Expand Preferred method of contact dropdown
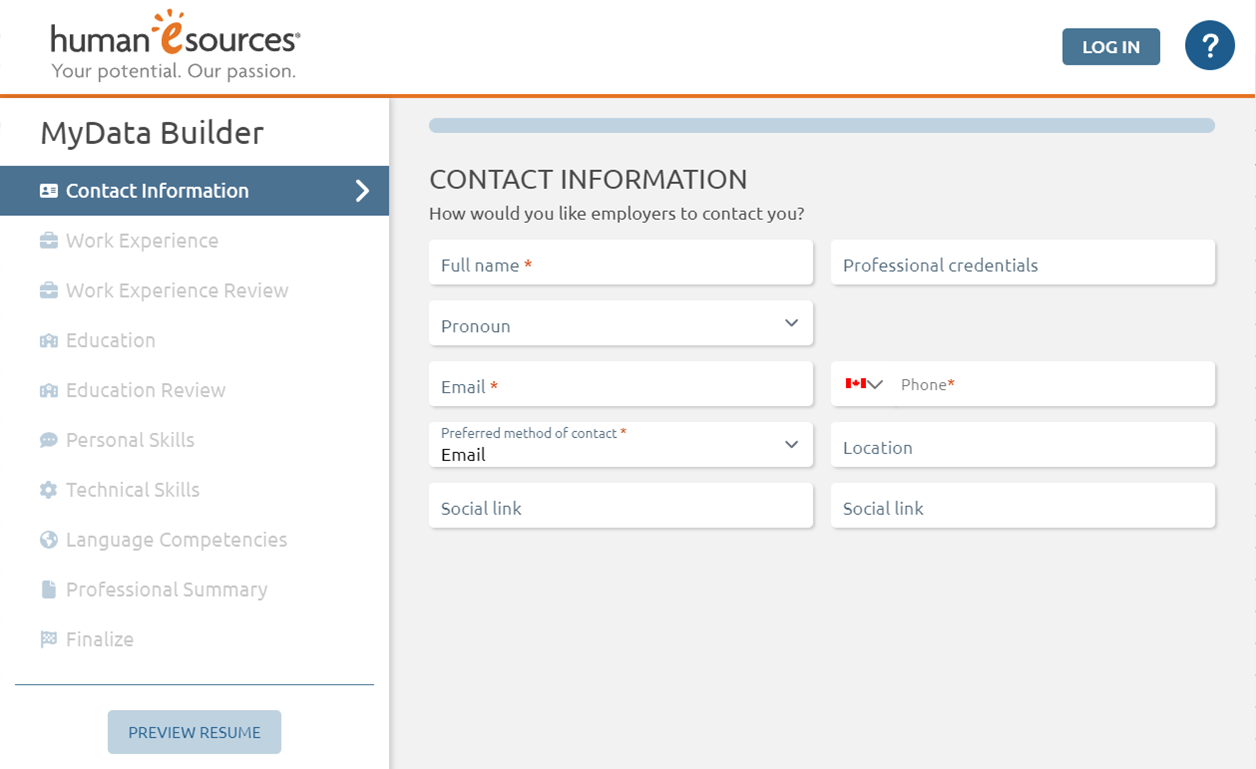Image resolution: width=1256 pixels, height=769 pixels. (620, 445)
